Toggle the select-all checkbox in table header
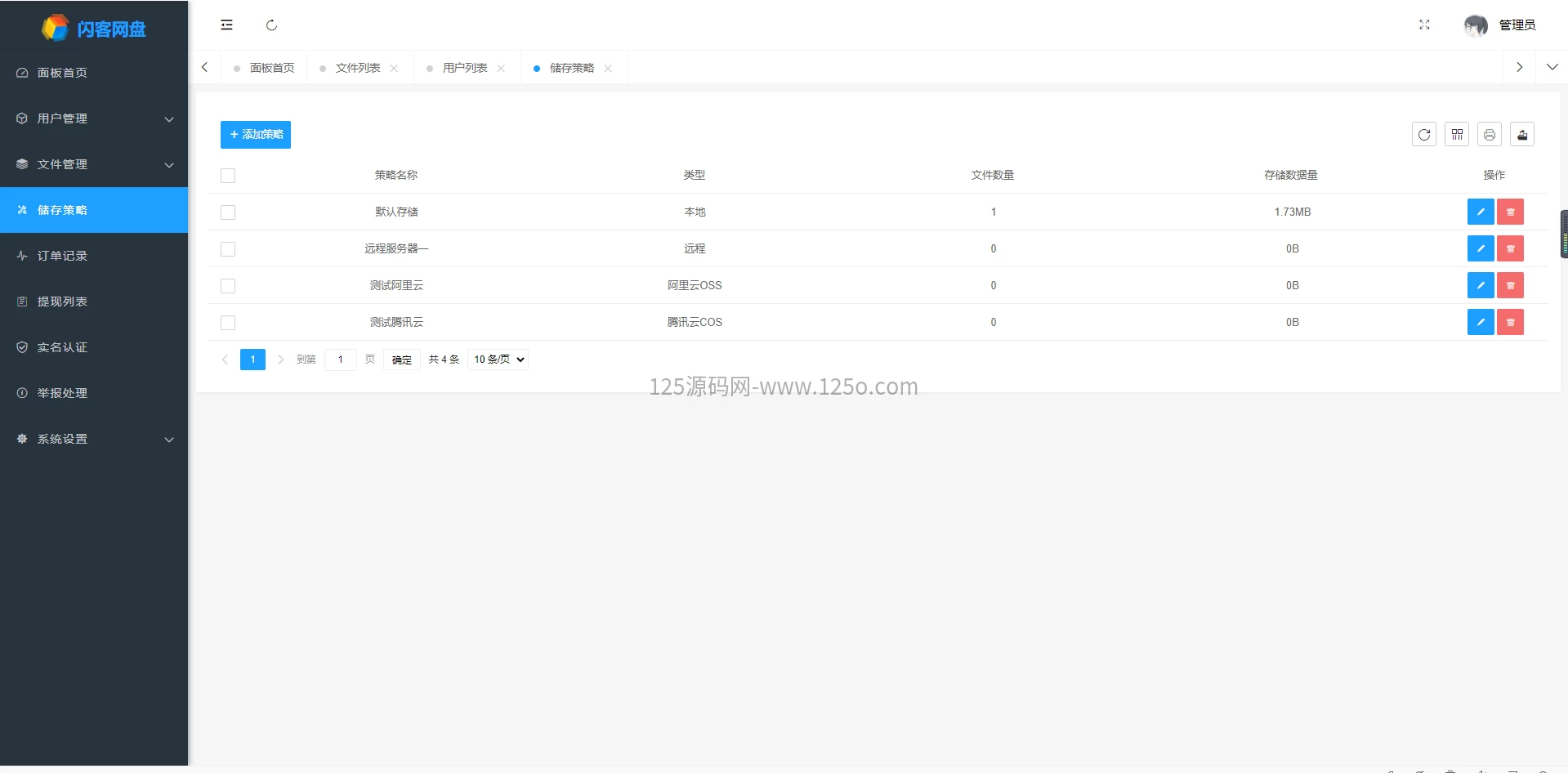This screenshot has width=1568, height=773. coord(228,176)
